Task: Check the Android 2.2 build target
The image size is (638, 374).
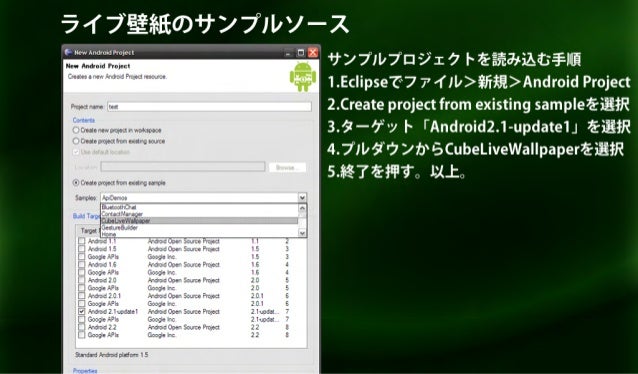Action: click(82, 327)
